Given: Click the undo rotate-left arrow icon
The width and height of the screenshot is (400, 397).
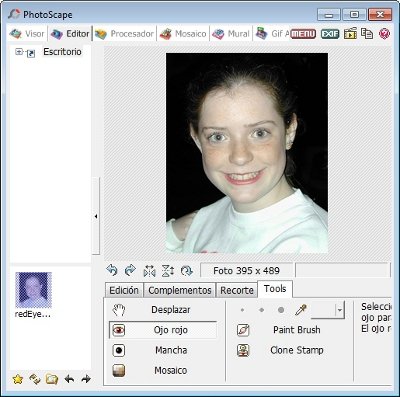Looking at the screenshot, I should click(x=112, y=270).
